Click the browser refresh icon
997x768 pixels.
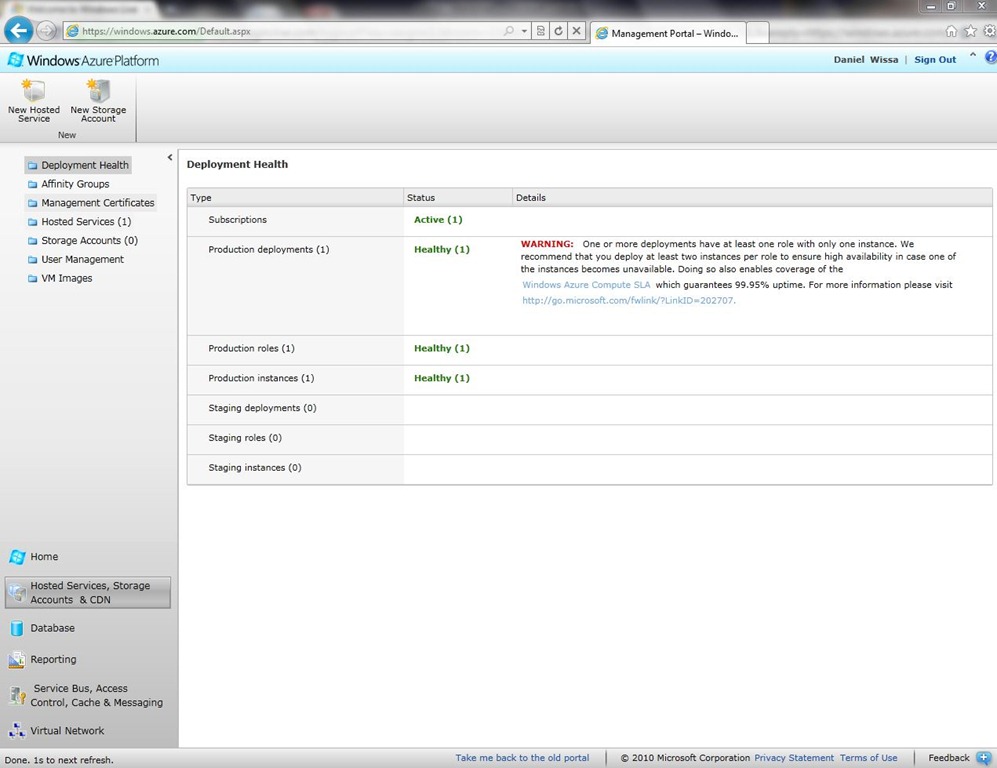click(x=558, y=31)
